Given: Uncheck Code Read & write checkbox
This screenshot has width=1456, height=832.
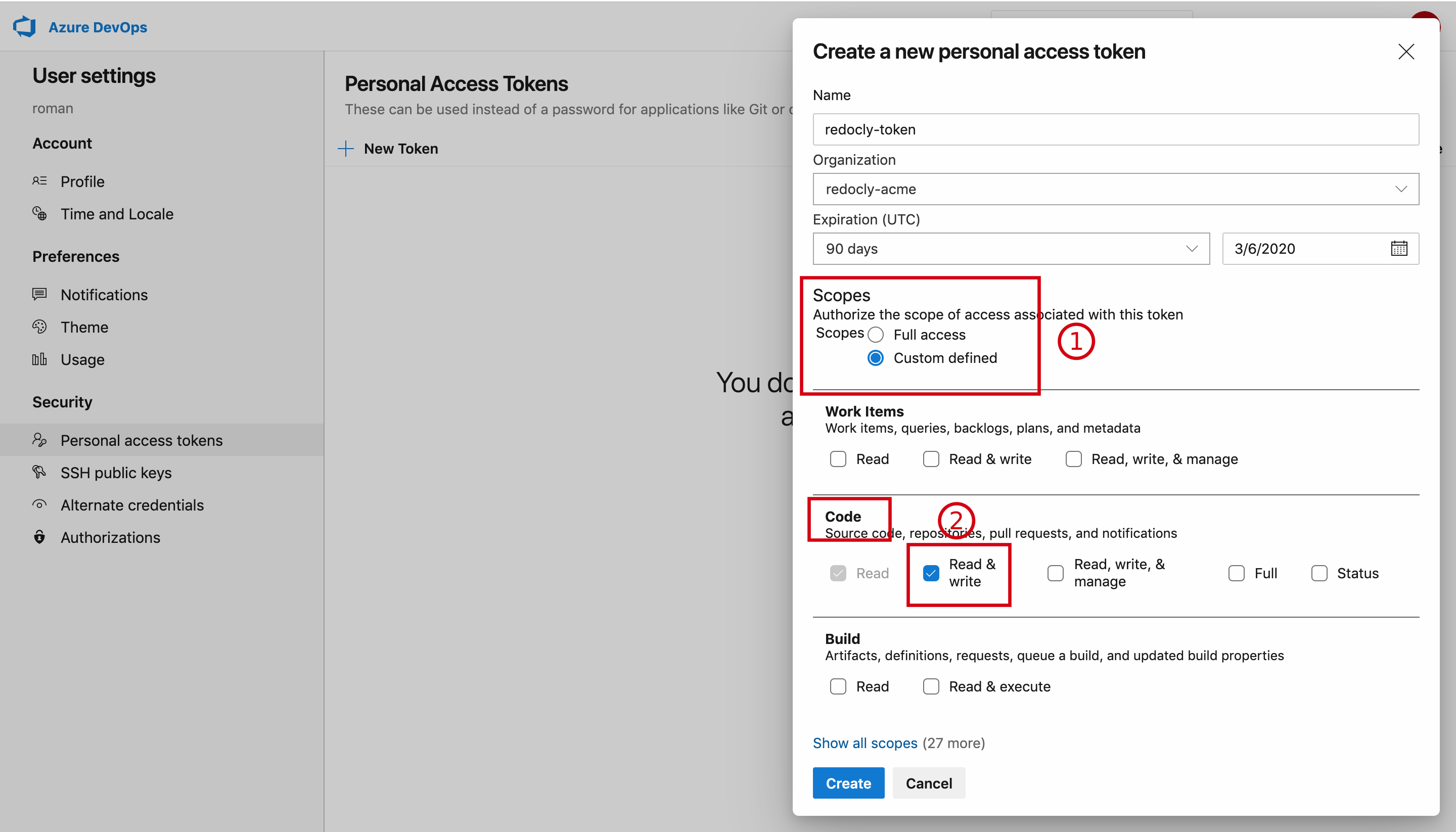Looking at the screenshot, I should tap(931, 573).
